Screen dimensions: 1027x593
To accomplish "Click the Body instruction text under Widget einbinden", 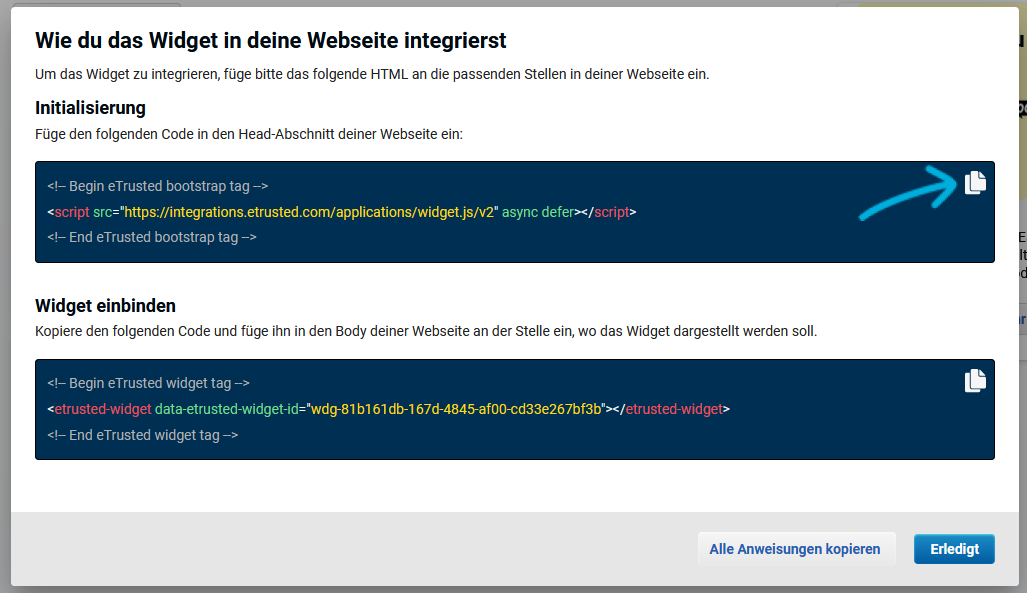I will [426, 331].
